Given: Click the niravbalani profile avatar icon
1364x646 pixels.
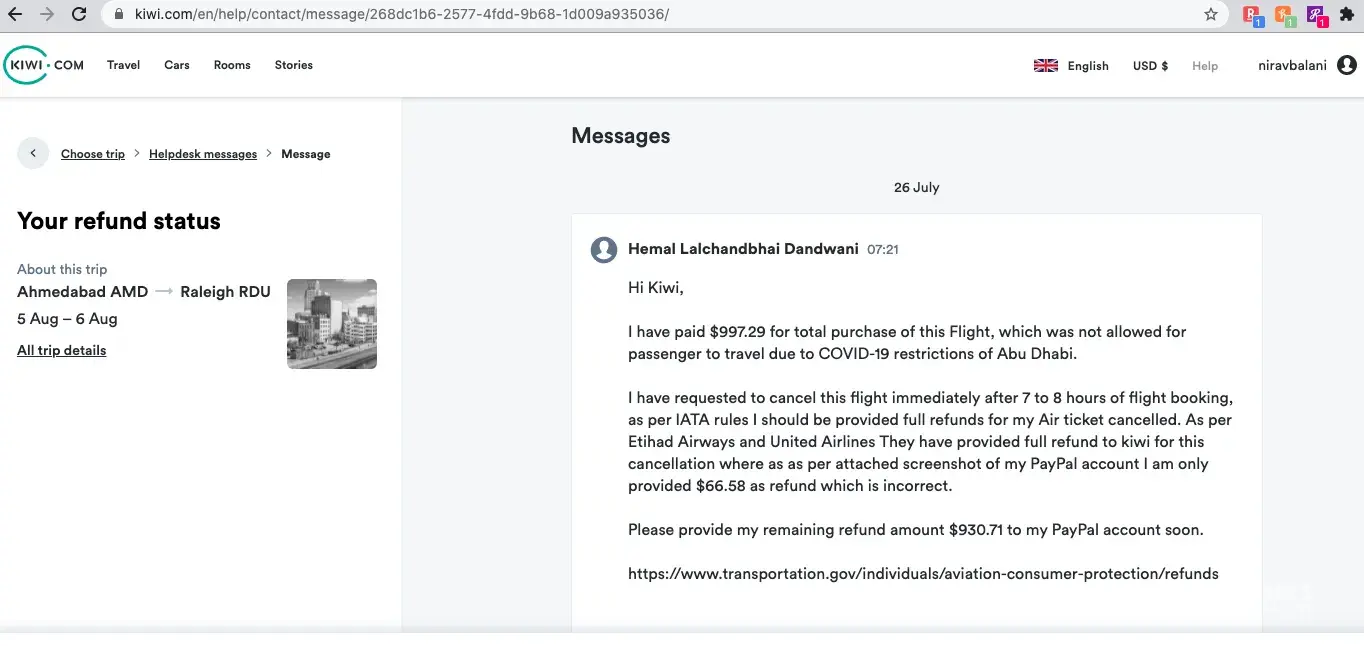Looking at the screenshot, I should 1346,66.
